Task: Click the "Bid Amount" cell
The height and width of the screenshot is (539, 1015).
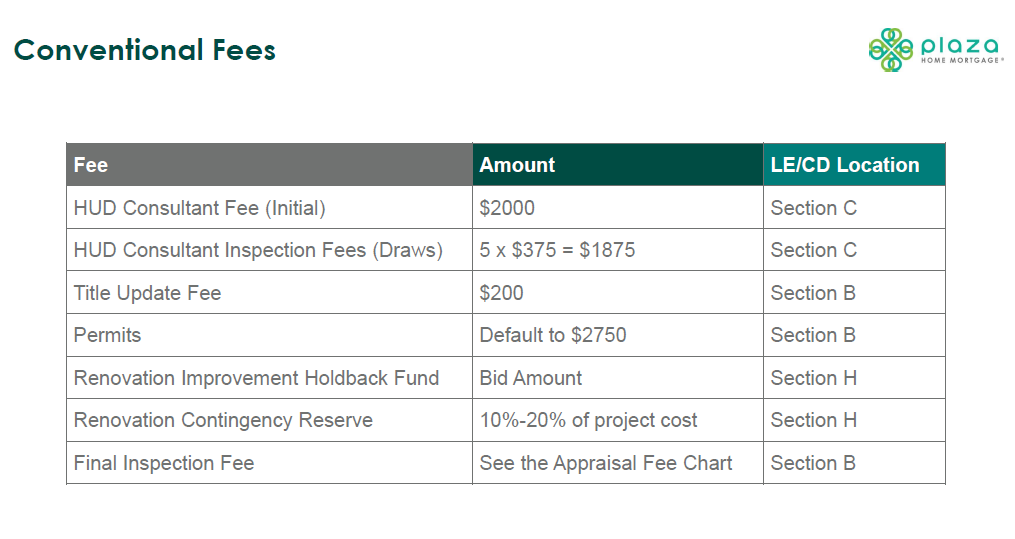Action: (x=531, y=378)
